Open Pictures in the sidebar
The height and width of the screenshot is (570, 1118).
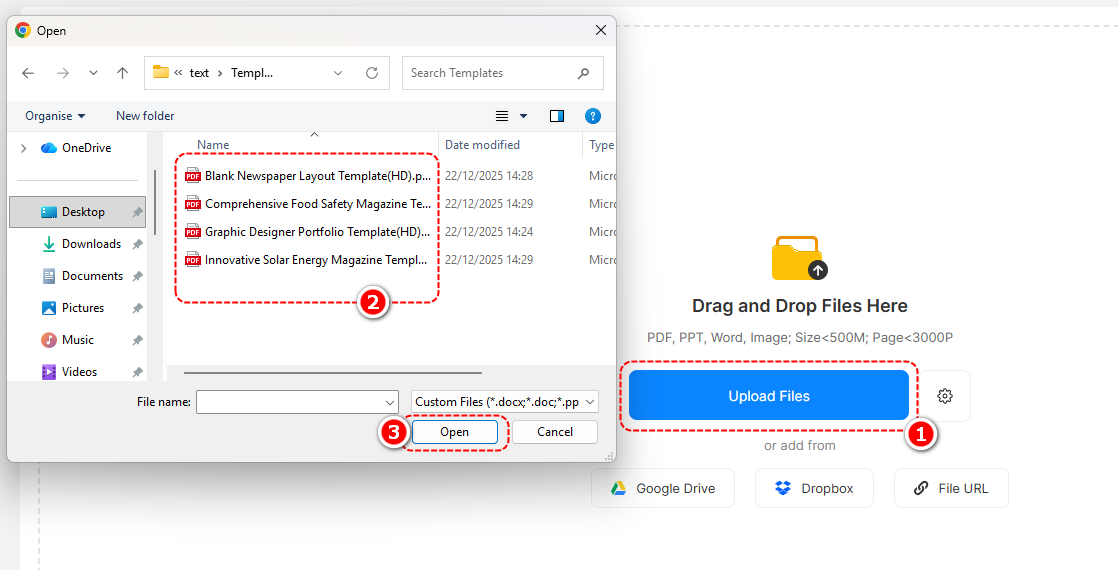(x=73, y=308)
